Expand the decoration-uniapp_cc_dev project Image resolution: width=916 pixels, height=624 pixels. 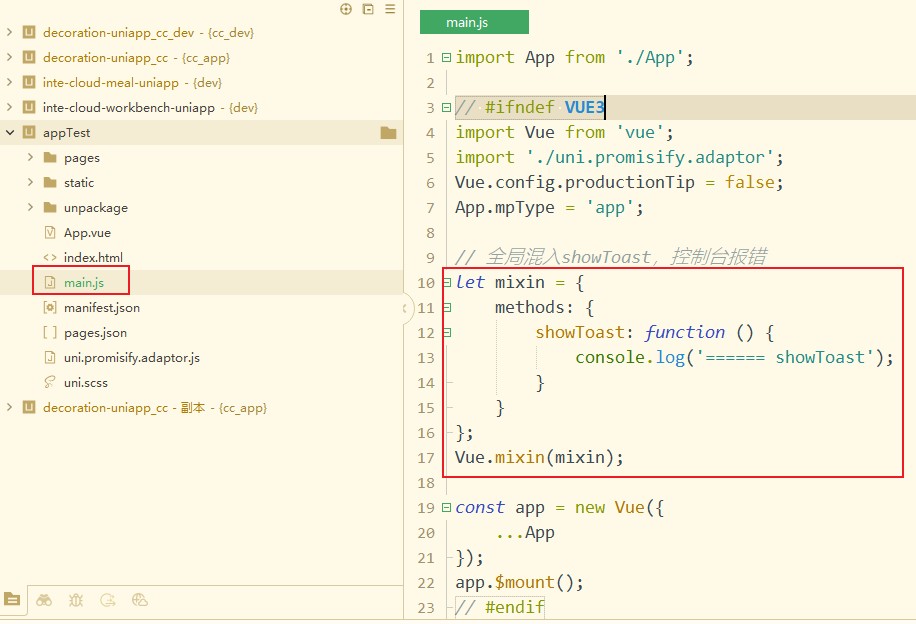coord(10,33)
